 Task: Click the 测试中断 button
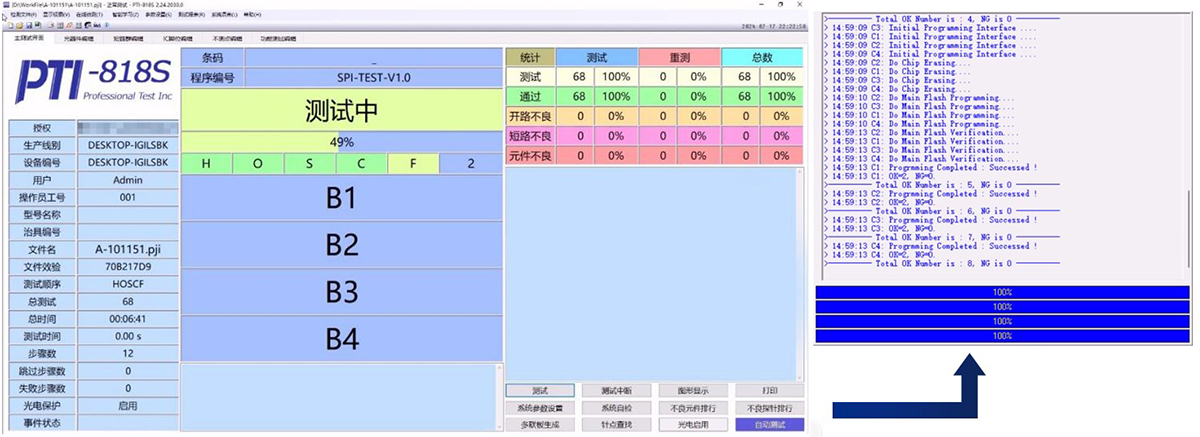617,390
